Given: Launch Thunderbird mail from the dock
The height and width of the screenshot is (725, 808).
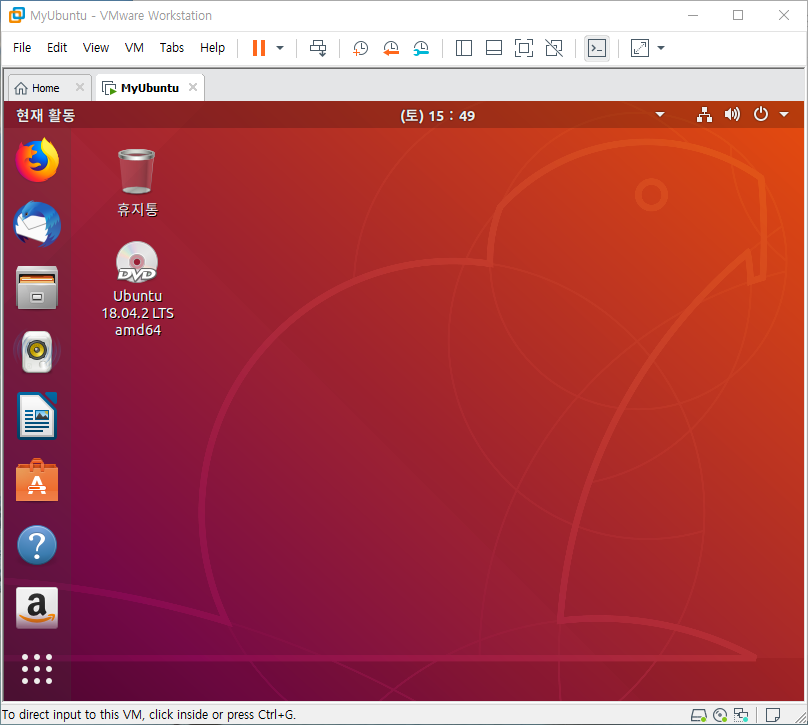Looking at the screenshot, I should [x=37, y=224].
